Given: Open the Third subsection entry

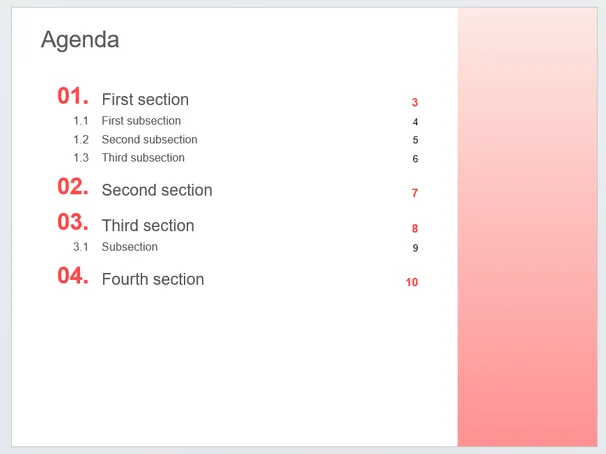Looking at the screenshot, I should 143,158.
